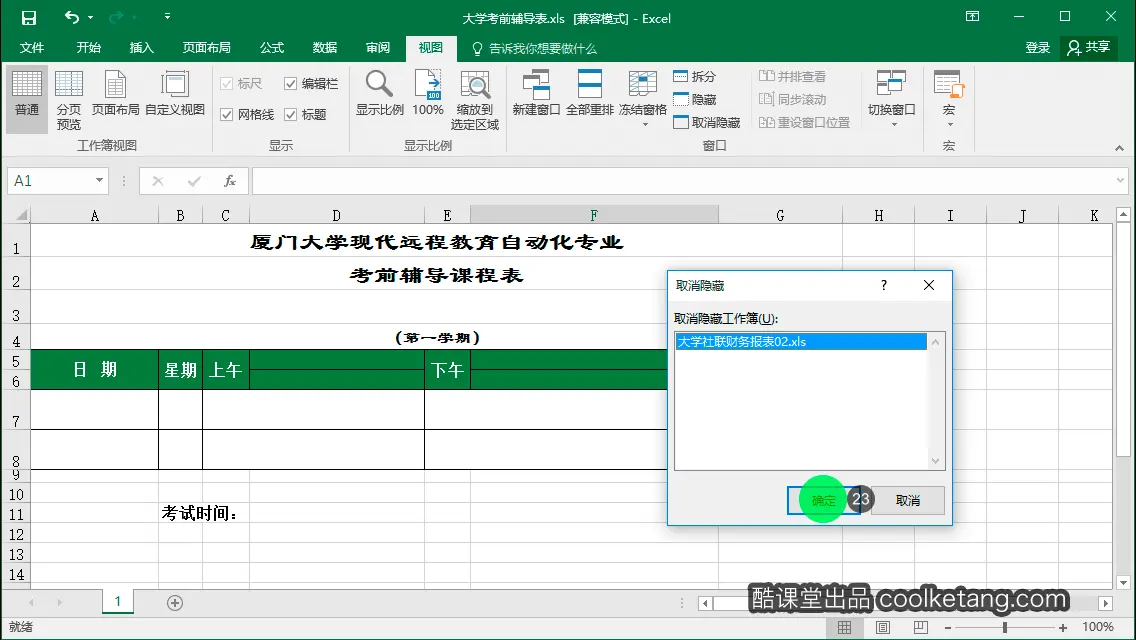Zoom to Selection (缩放到选定区域)

pos(475,101)
